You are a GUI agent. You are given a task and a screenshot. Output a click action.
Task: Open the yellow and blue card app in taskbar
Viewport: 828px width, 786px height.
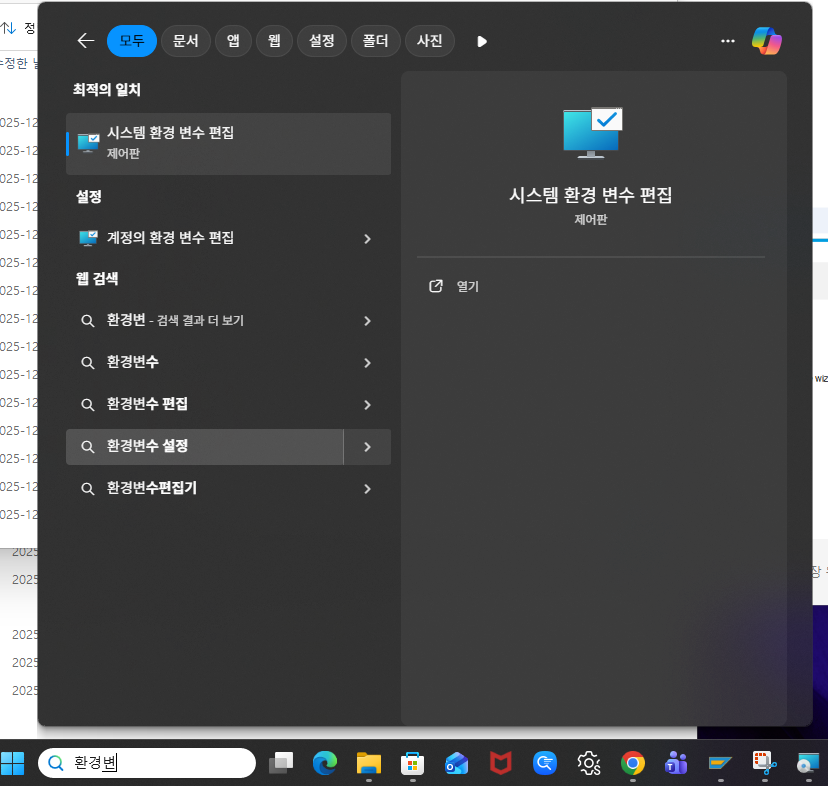pyautogui.click(x=720, y=763)
